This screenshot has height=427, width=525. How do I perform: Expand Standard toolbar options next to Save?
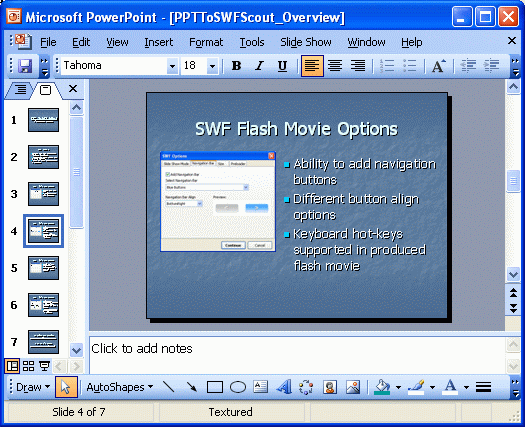pyautogui.click(x=44, y=67)
